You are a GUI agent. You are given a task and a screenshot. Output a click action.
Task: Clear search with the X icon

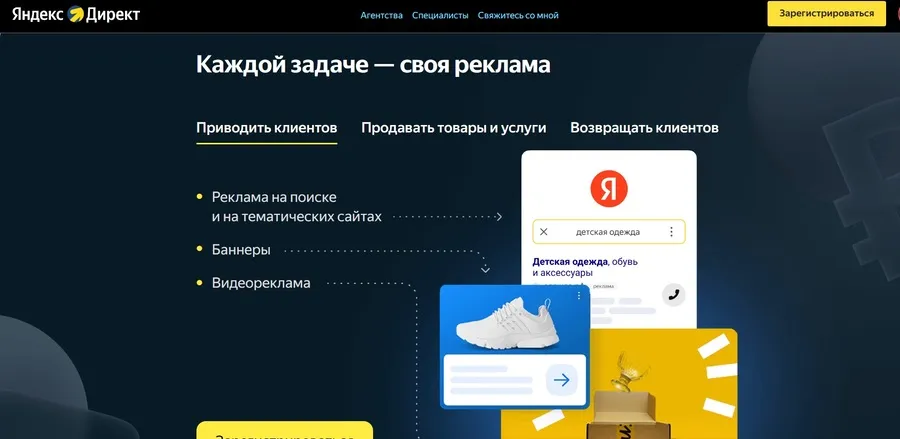click(544, 232)
